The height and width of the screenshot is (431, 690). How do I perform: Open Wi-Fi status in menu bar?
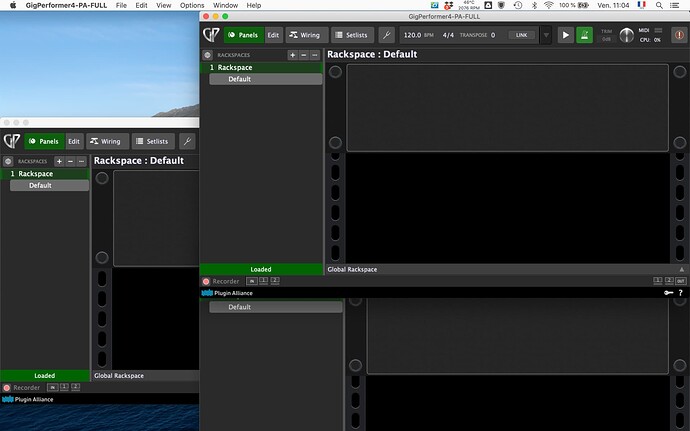tap(549, 5)
